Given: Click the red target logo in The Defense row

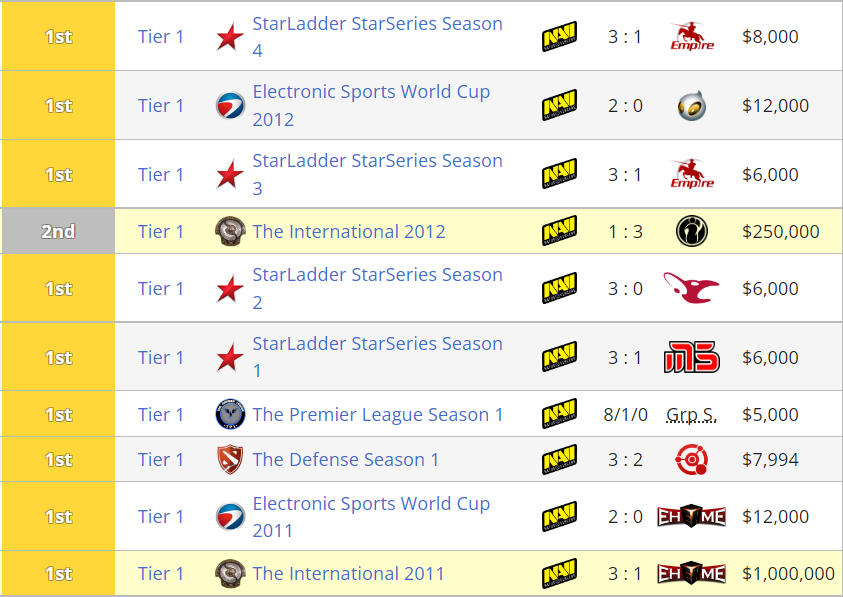Looking at the screenshot, I should (691, 460).
